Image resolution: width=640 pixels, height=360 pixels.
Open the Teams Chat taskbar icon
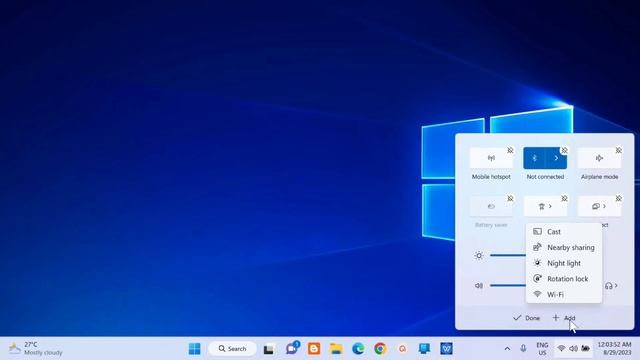[292, 348]
